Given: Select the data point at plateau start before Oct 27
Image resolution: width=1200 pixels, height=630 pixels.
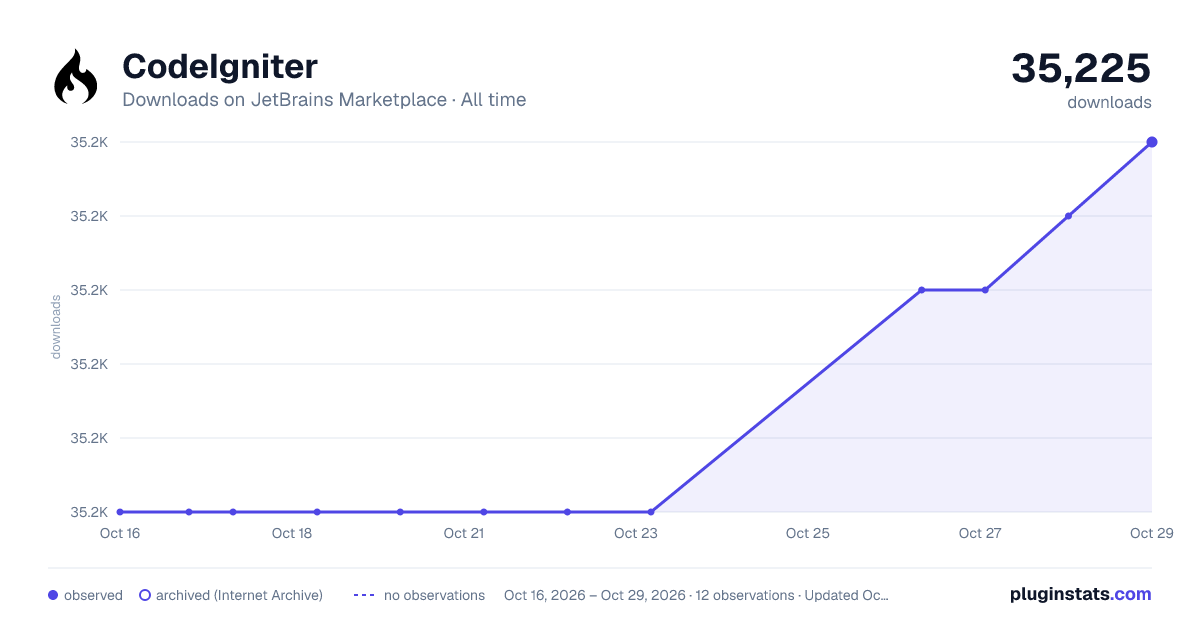Looking at the screenshot, I should coord(922,290).
